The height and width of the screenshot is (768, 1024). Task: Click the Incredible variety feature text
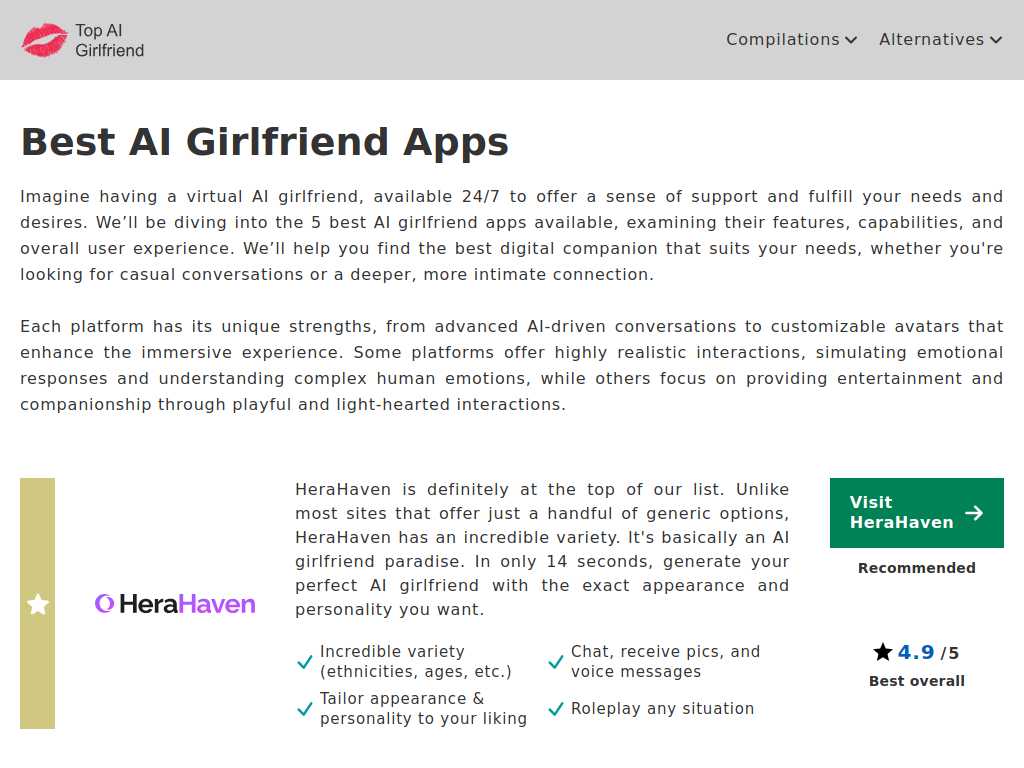coord(415,661)
